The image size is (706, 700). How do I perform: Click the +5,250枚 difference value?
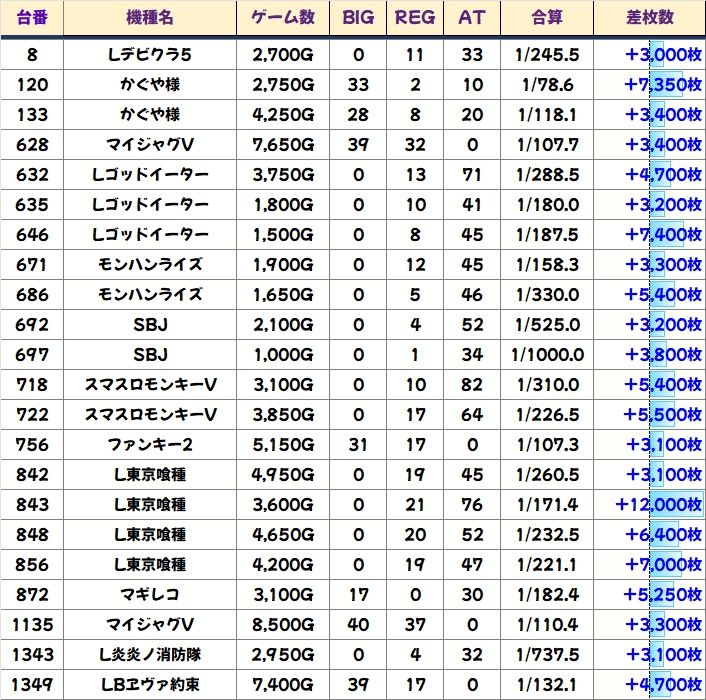tap(663, 595)
